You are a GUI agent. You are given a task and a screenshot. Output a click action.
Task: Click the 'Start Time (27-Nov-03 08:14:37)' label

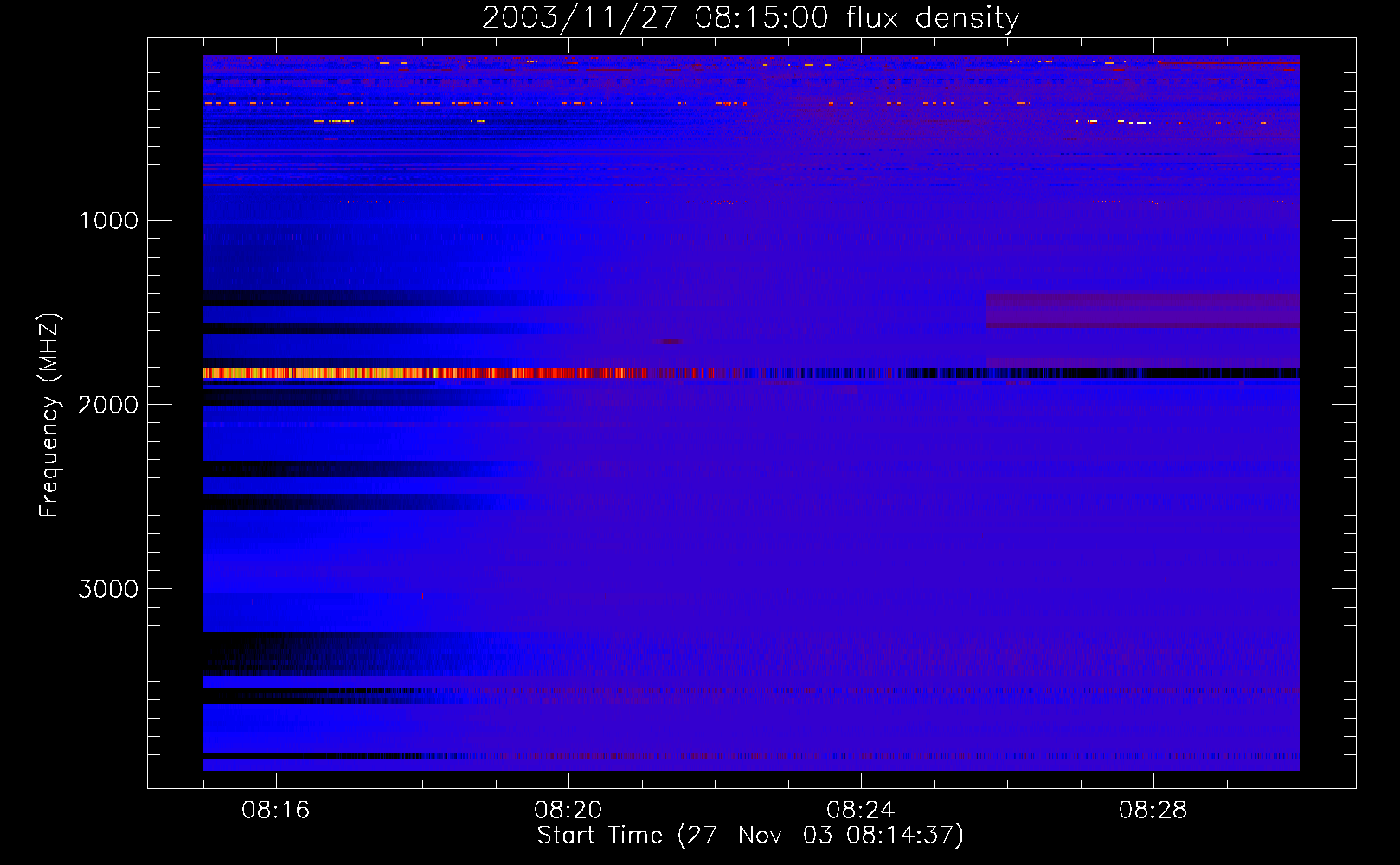(750, 836)
